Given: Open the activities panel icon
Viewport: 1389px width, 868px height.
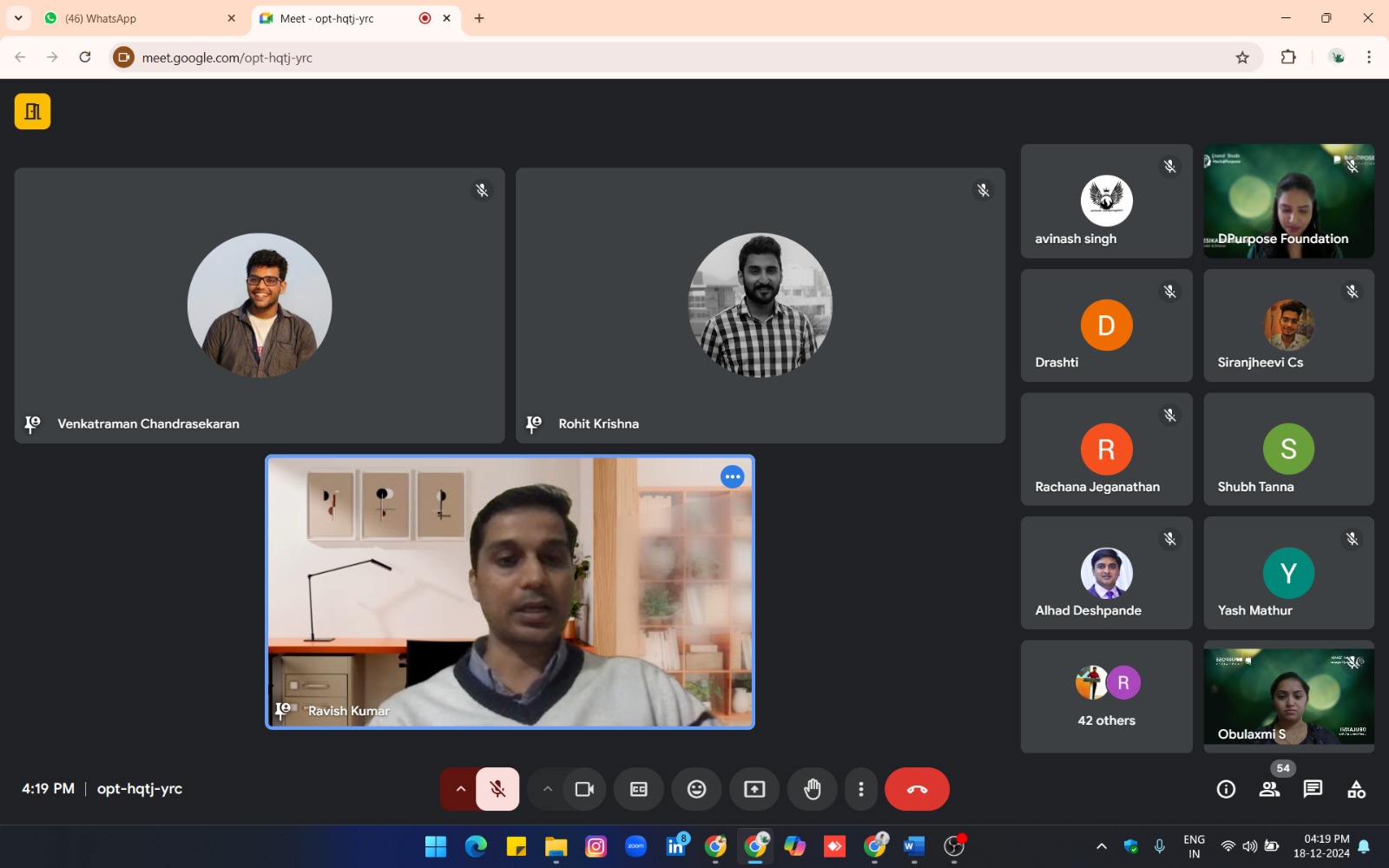Looking at the screenshot, I should click(x=1356, y=789).
